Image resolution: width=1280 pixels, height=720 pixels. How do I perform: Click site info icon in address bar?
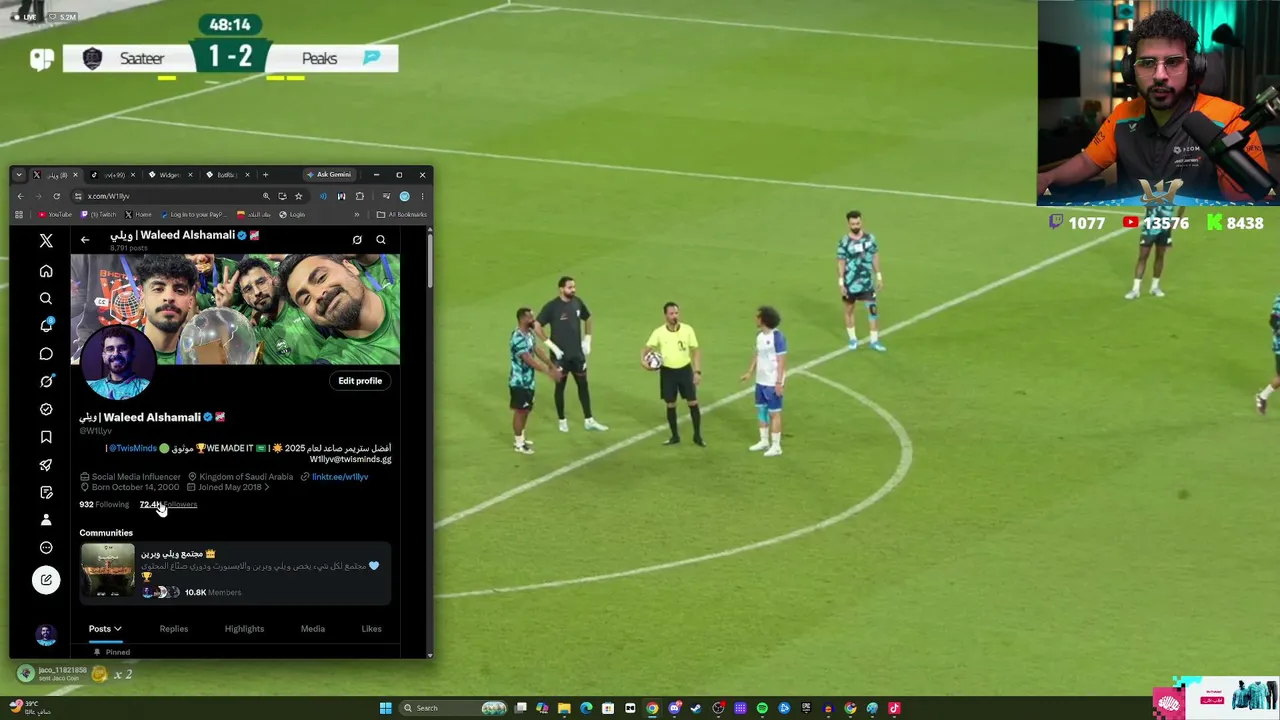tap(78, 196)
